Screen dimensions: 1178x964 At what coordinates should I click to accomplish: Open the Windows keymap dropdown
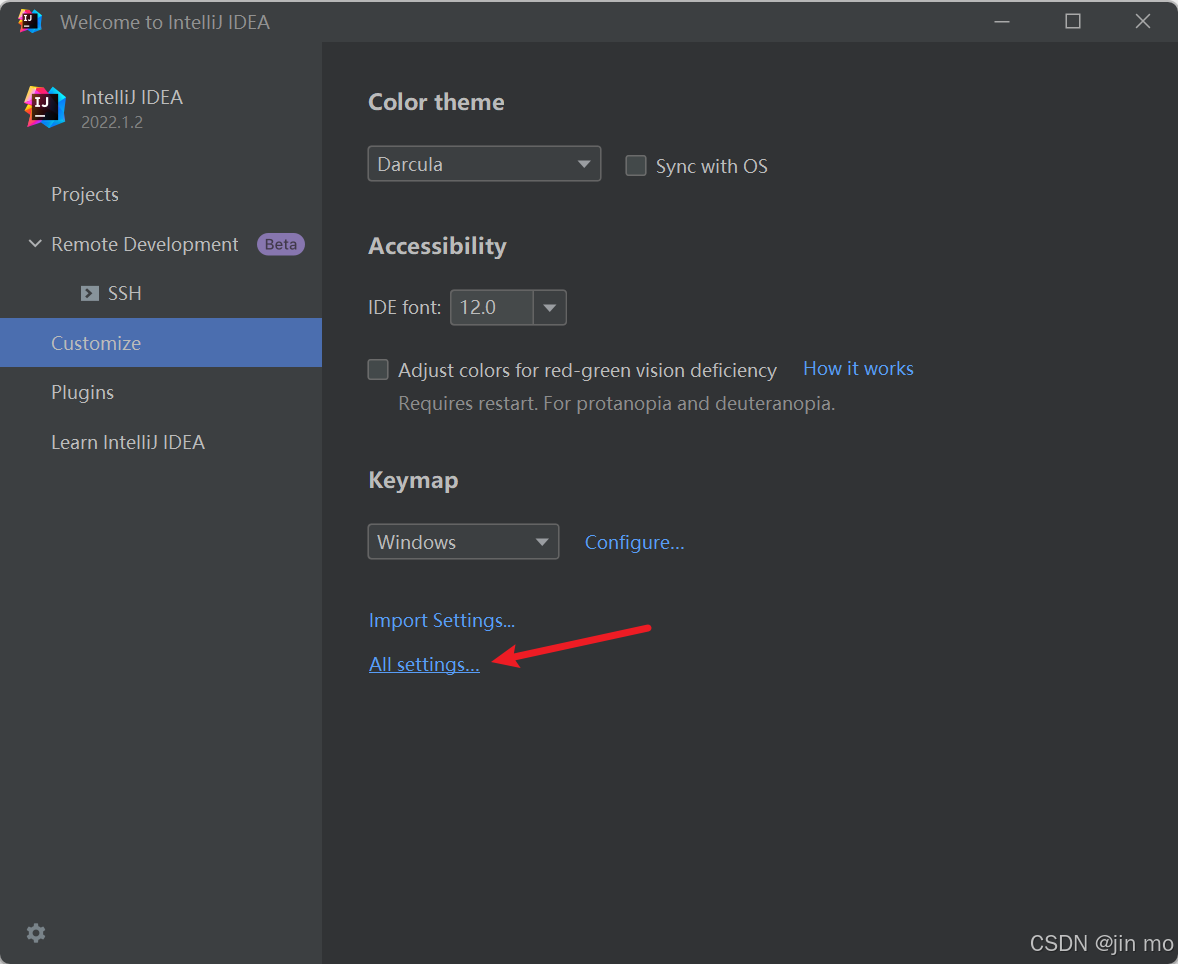(x=463, y=542)
